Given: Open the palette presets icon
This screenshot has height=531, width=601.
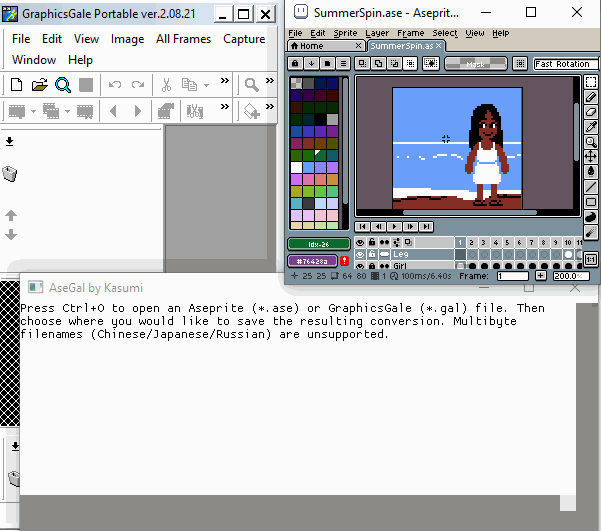Looking at the screenshot, I should coord(327,63).
